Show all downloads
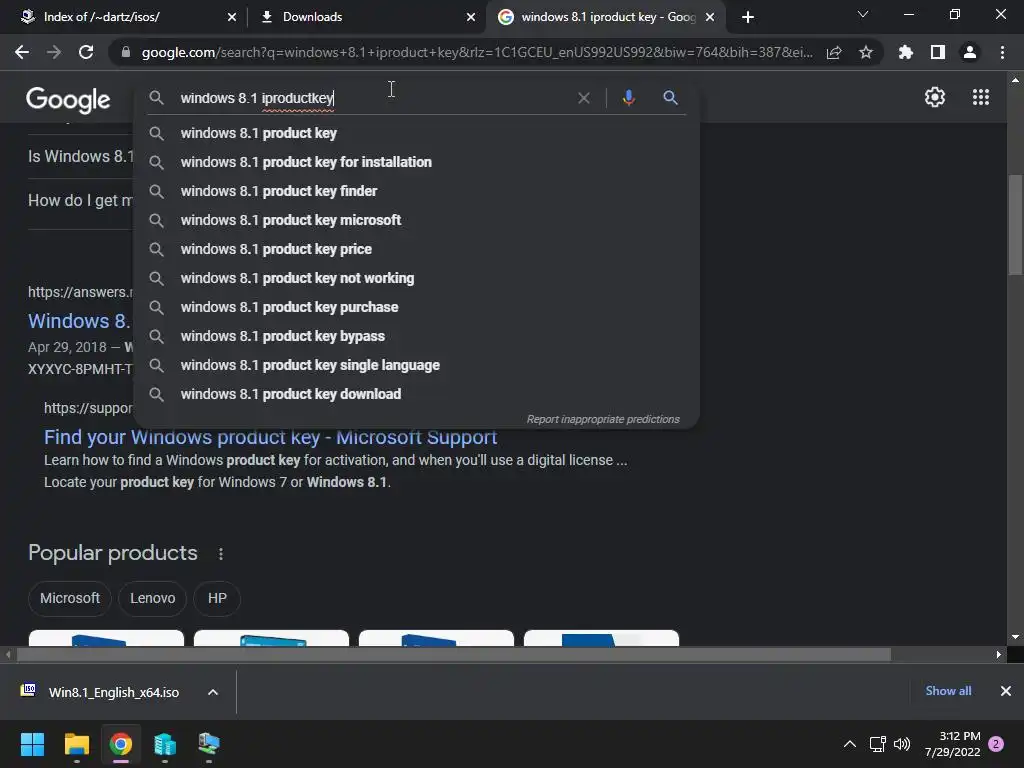Screen dimensions: 1024x768 [948, 691]
